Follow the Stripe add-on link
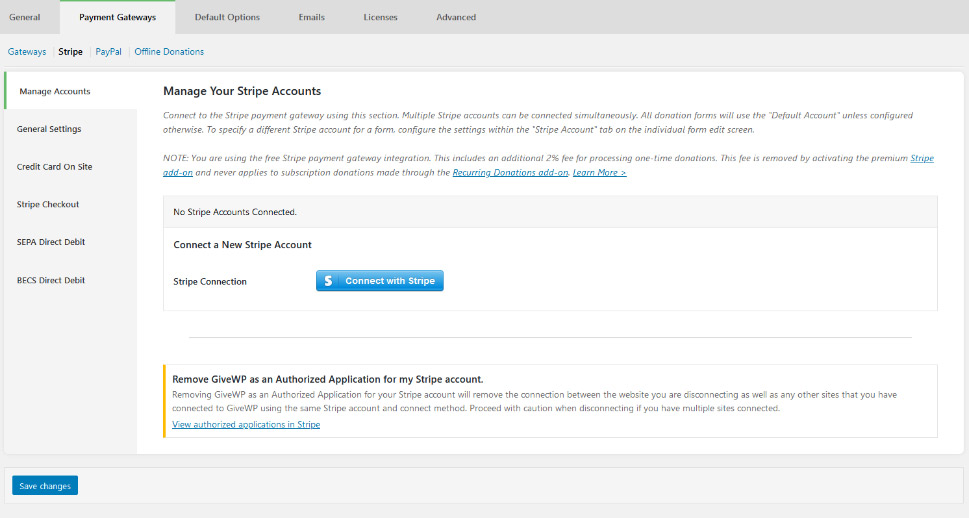Viewport: 969px width, 518px height. tap(921, 158)
